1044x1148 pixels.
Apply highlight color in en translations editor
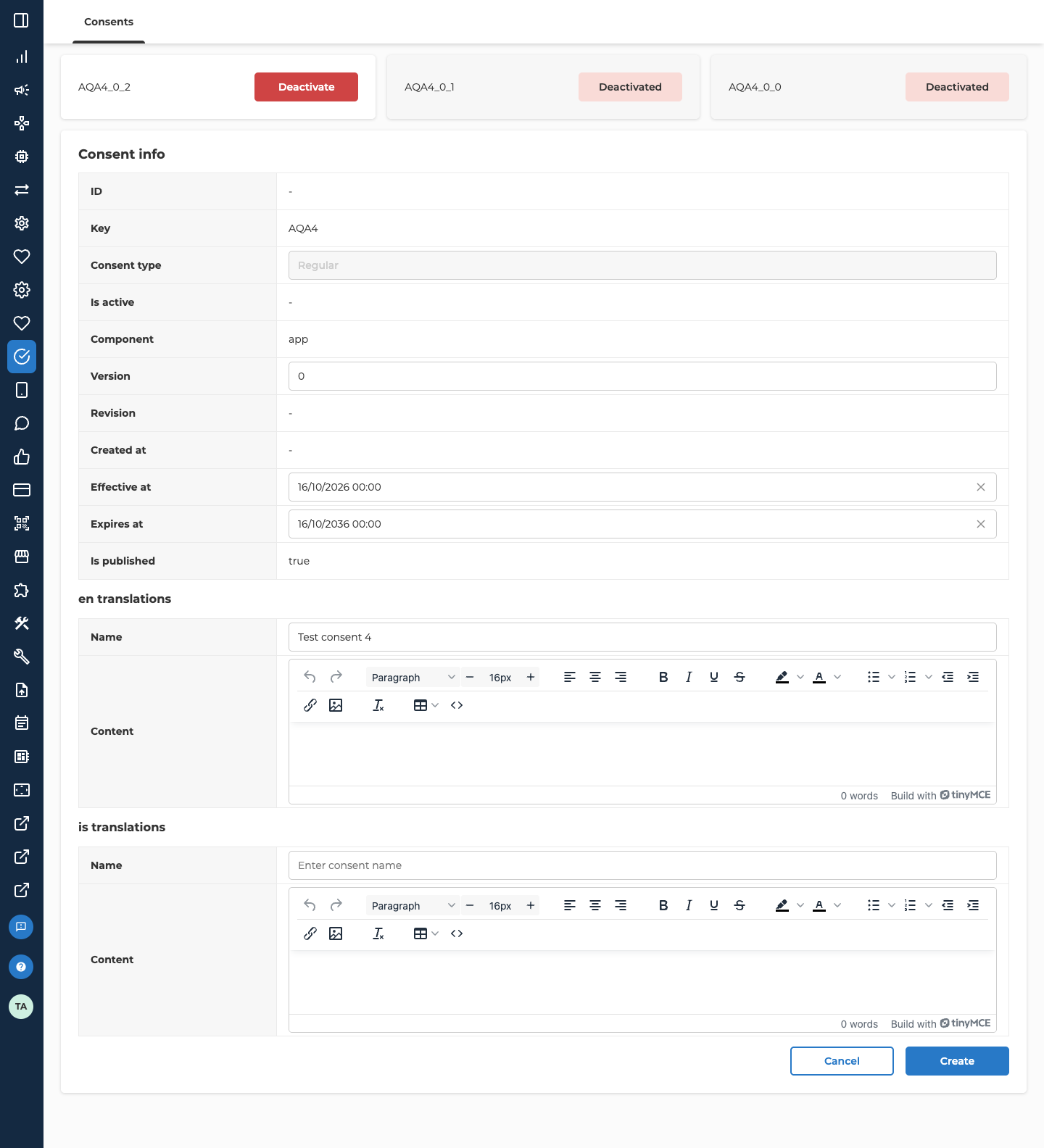[782, 677]
